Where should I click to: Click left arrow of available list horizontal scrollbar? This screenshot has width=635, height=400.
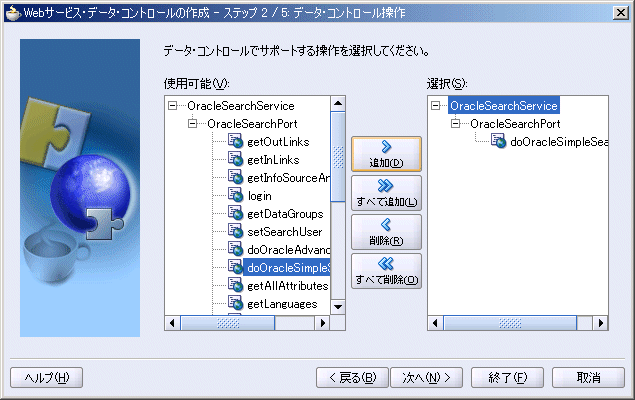tap(173, 323)
